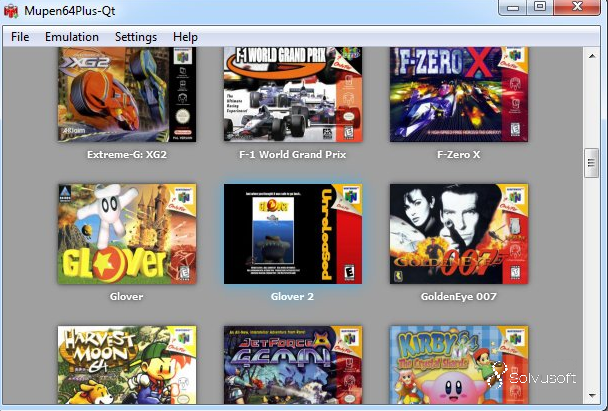The width and height of the screenshot is (608, 411).
Task: Select the GoldenEye 007 cover art
Action: [459, 234]
